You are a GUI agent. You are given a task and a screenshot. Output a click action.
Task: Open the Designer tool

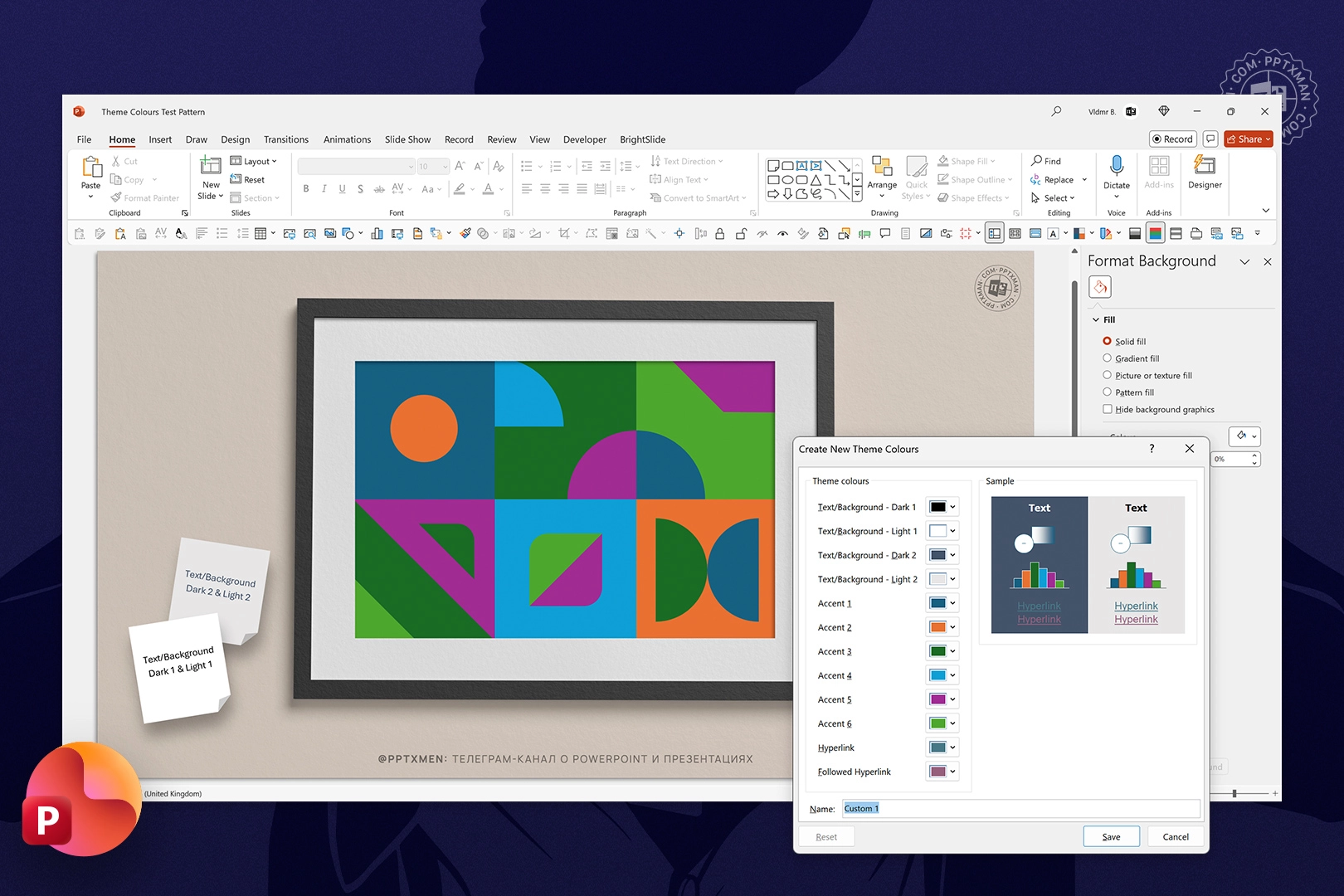pyautogui.click(x=1204, y=166)
